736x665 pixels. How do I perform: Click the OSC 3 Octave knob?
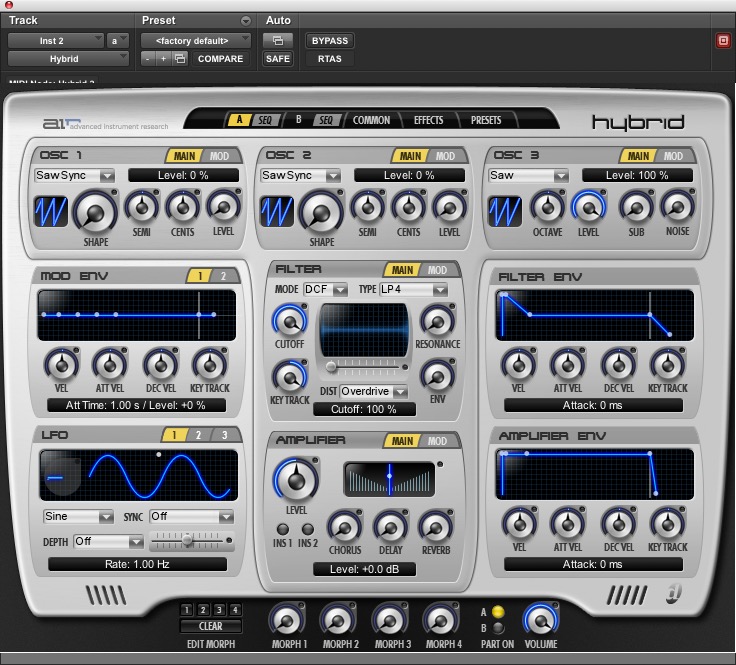click(x=547, y=207)
